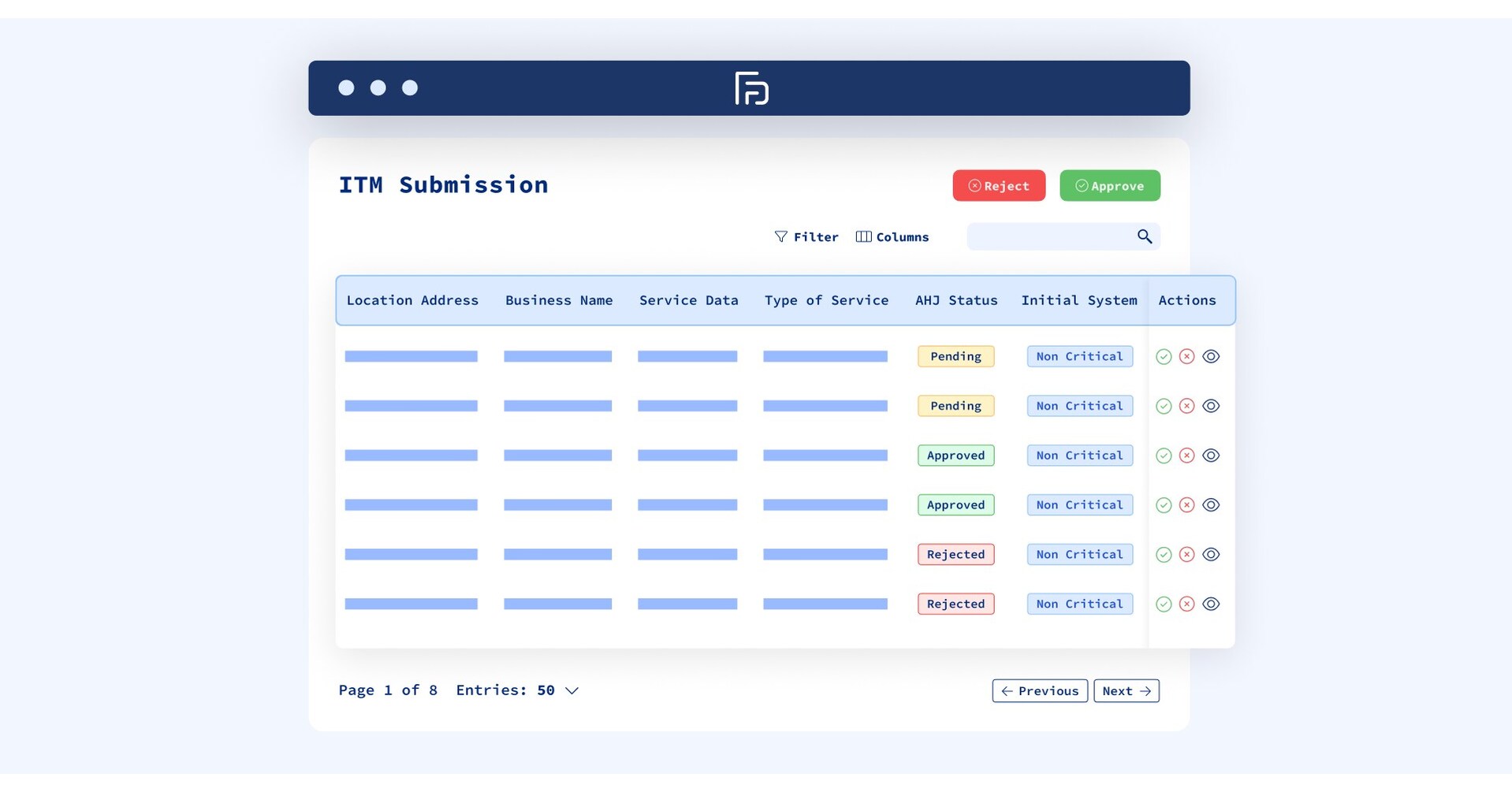This screenshot has width=1512, height=792.
Task: Reject the first Rejected row using red cross icon
Action: point(1187,554)
